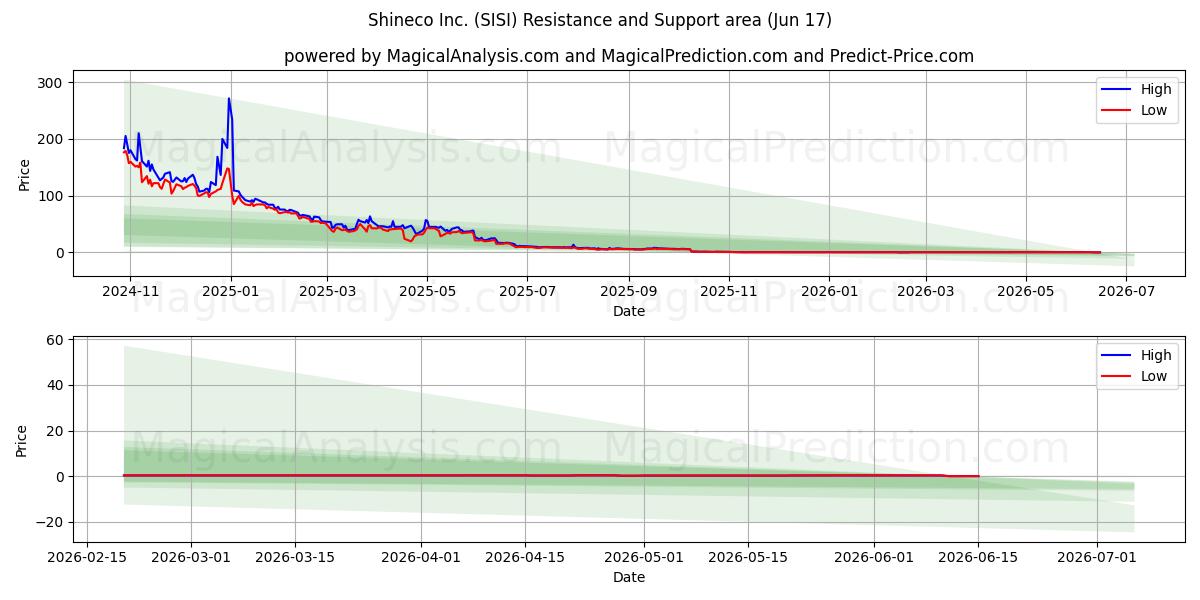Click the 2025-05 label on top x-axis
This screenshot has height=600, width=1200.
428,292
